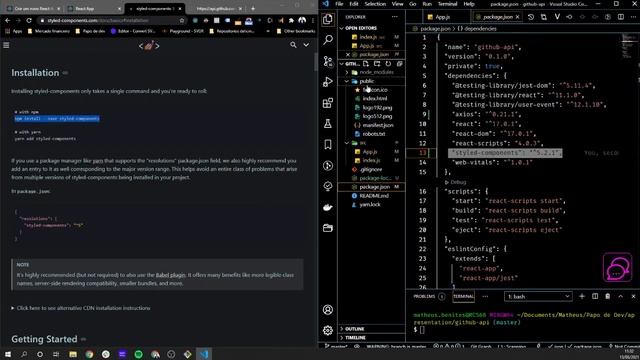Open the Selection menu in VS Code
The image size is (640, 360).
click(x=375, y=4)
